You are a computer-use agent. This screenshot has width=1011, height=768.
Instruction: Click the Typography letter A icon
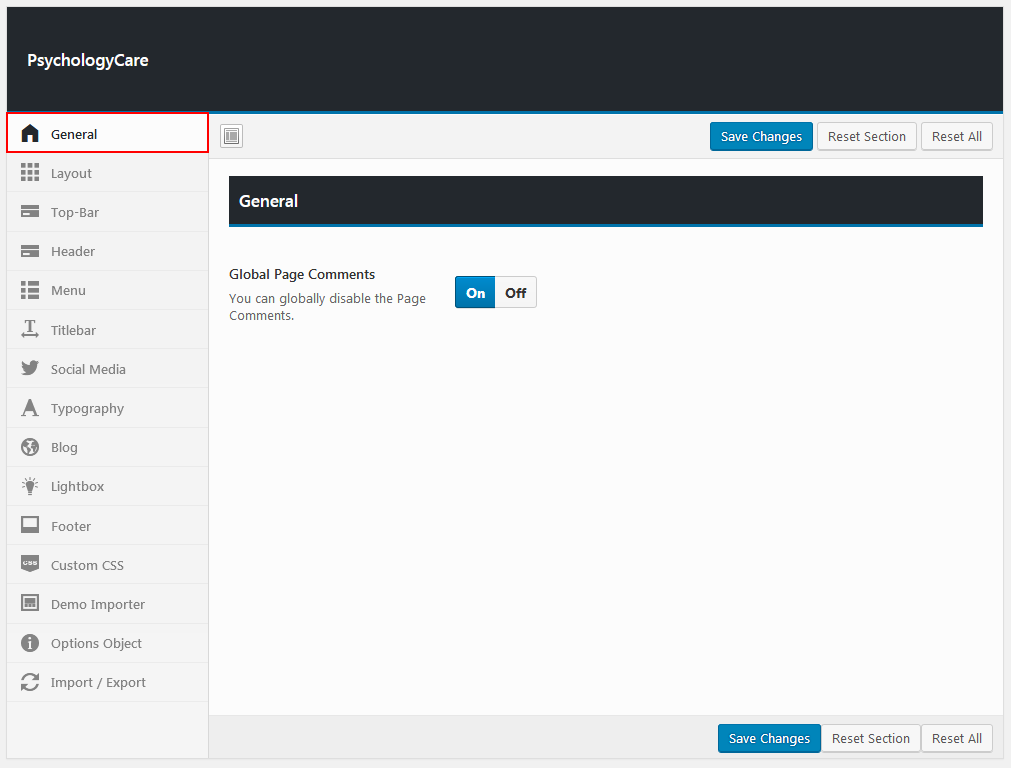(30, 408)
